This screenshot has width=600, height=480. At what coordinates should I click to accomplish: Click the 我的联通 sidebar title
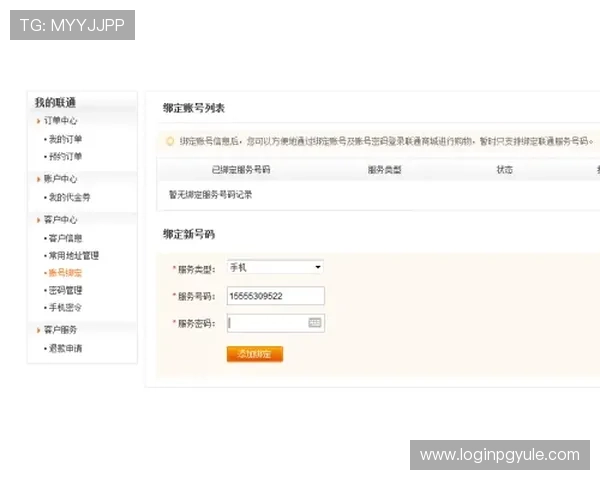point(55,103)
